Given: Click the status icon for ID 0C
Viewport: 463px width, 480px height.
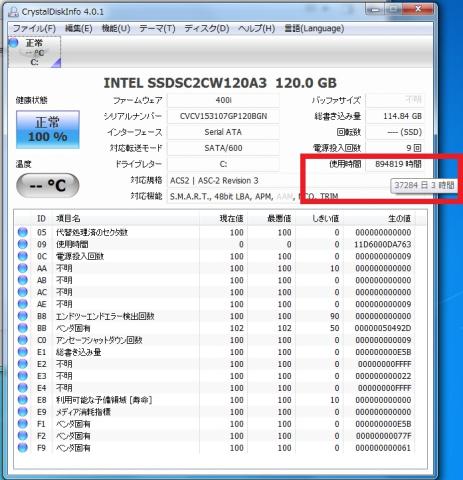Looking at the screenshot, I should (x=23, y=256).
